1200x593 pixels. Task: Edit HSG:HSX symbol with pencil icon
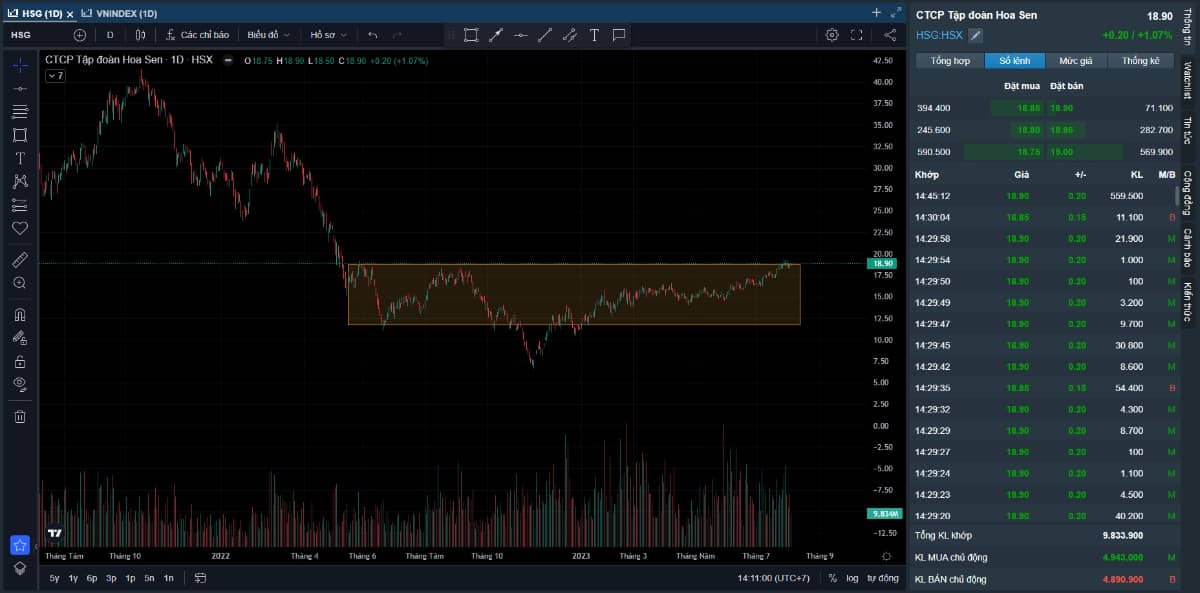coord(976,35)
